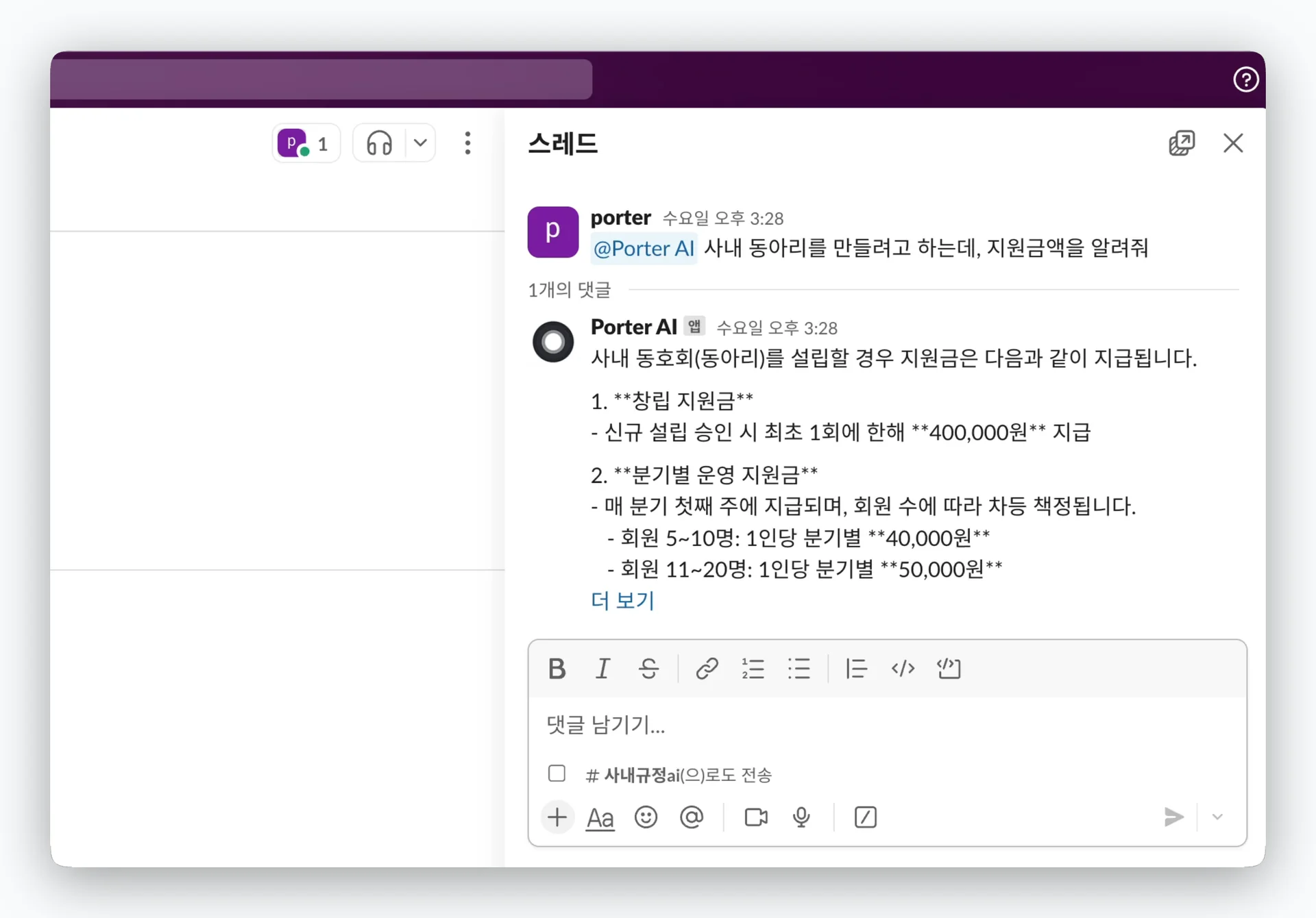The image size is (1316, 918).
Task: Open thread in new window
Action: (1181, 143)
